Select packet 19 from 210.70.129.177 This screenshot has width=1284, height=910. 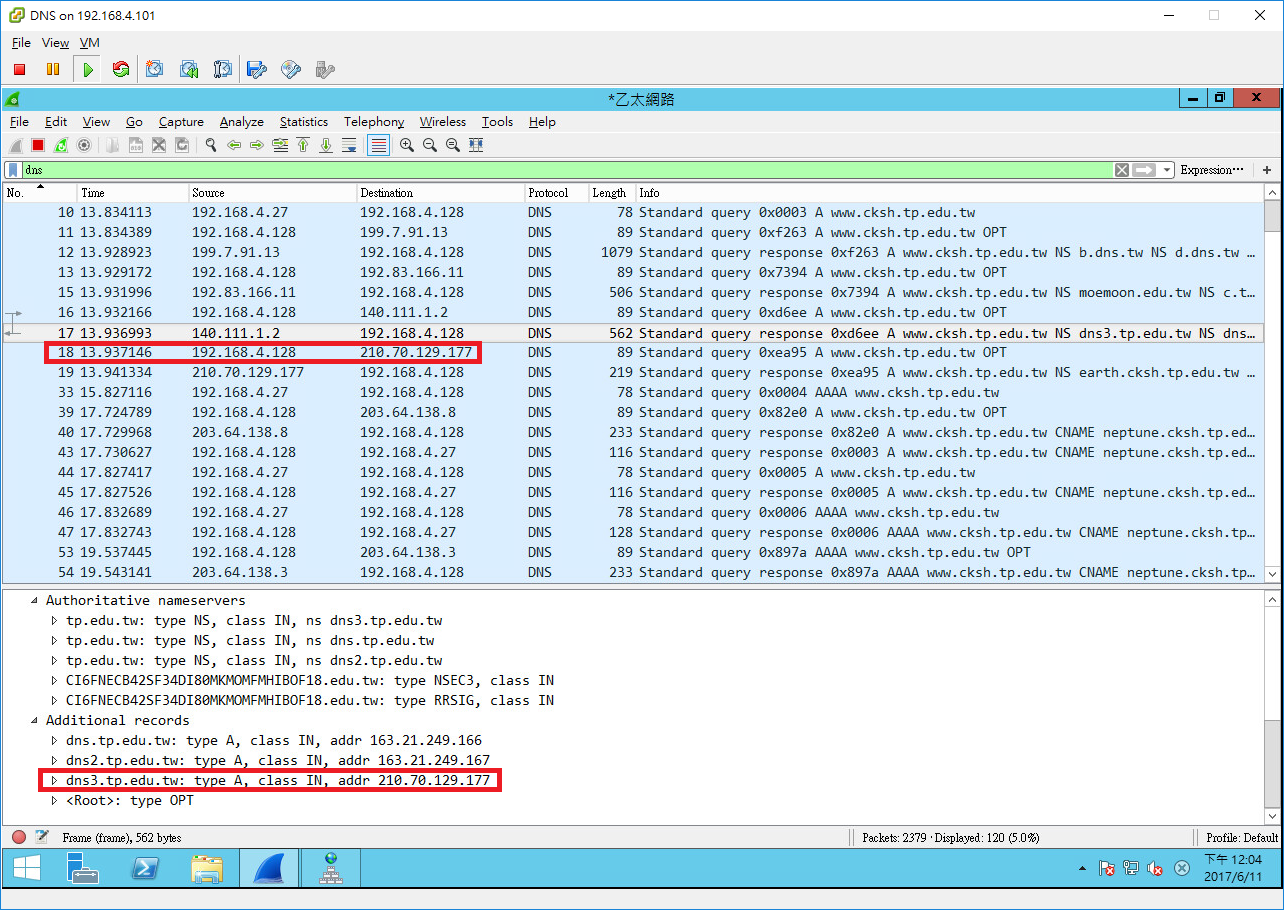click(633, 372)
